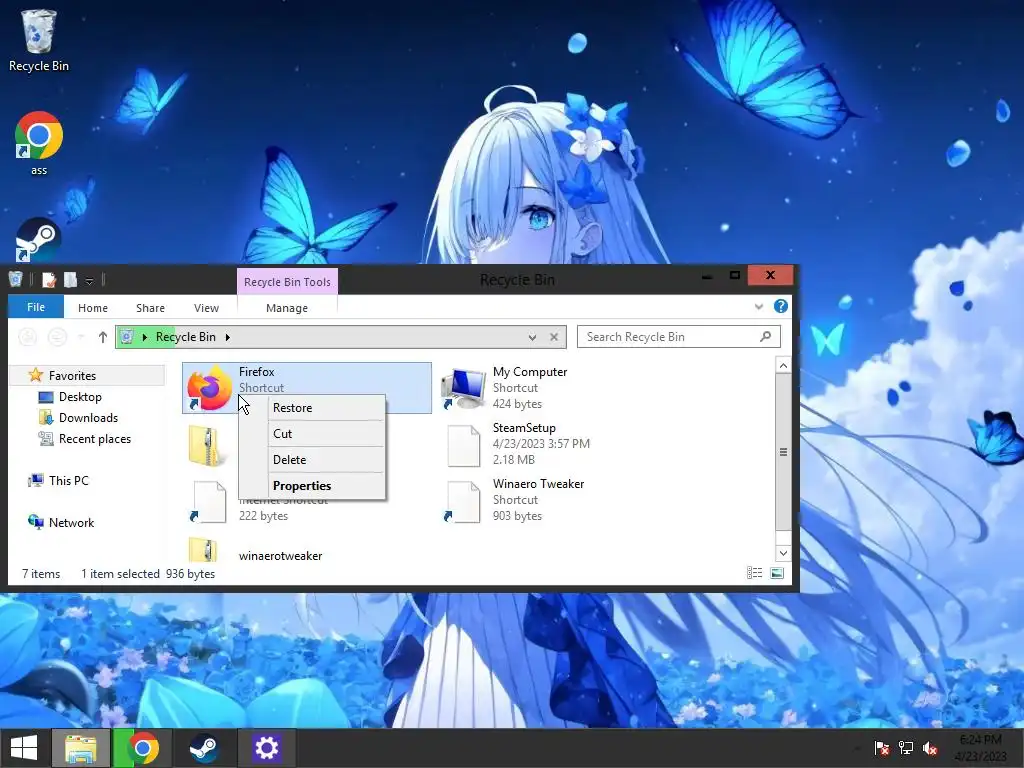Click the scroll up arrow of file list
This screenshot has height=768, width=1024.
coord(783,366)
